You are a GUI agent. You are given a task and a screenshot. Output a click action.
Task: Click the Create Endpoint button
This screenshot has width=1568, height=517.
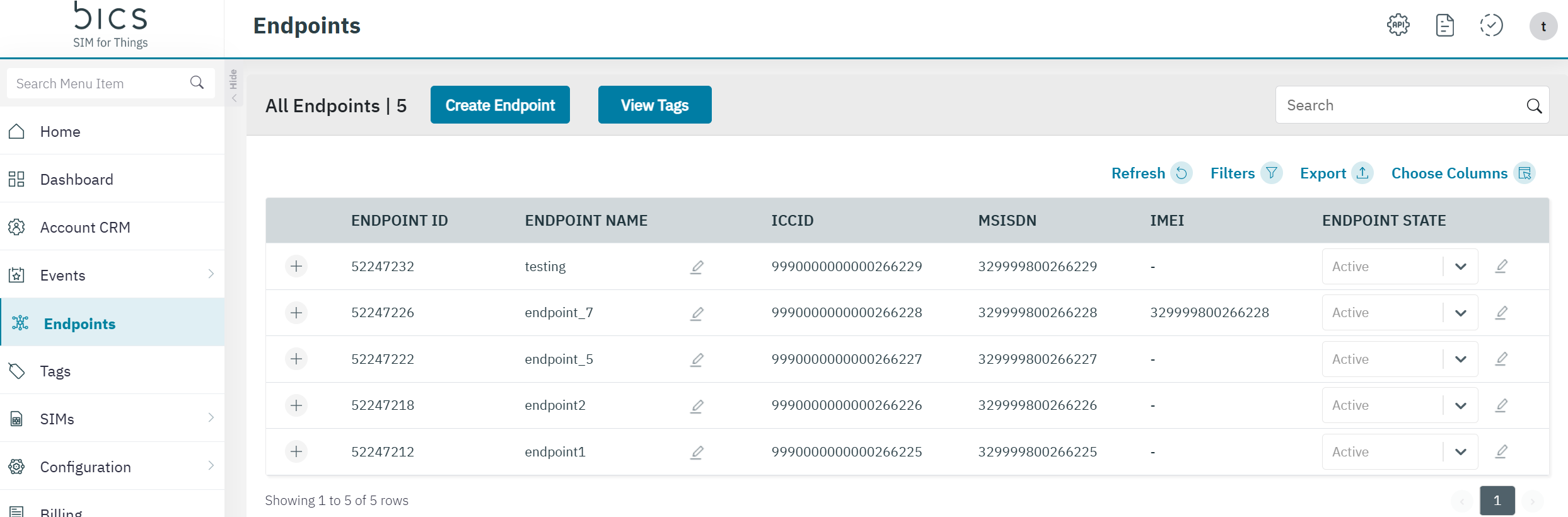tap(500, 105)
